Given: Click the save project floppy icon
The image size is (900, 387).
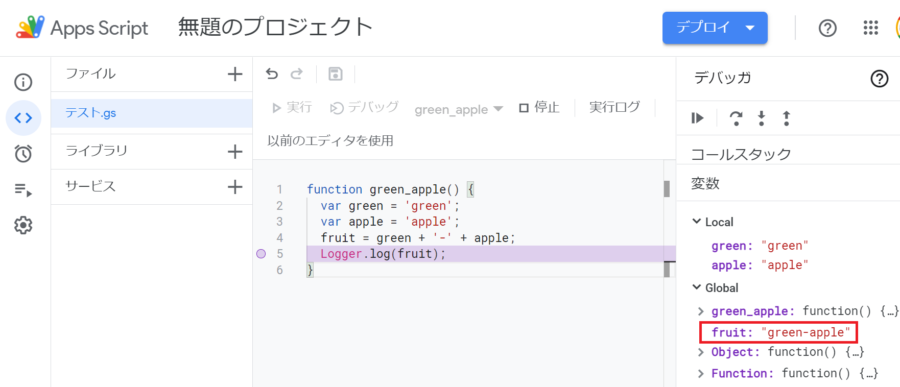Looking at the screenshot, I should pyautogui.click(x=335, y=73).
